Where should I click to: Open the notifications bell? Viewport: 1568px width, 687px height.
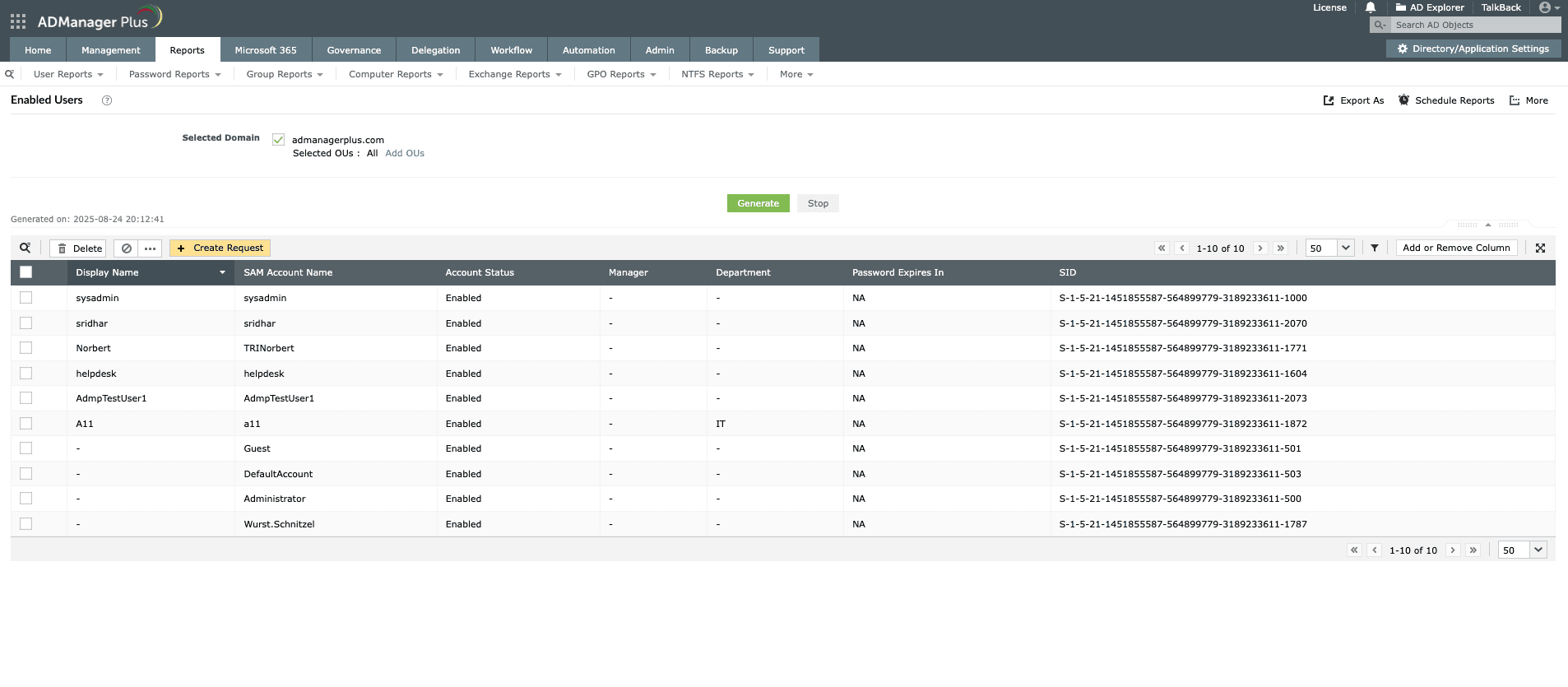point(1371,7)
